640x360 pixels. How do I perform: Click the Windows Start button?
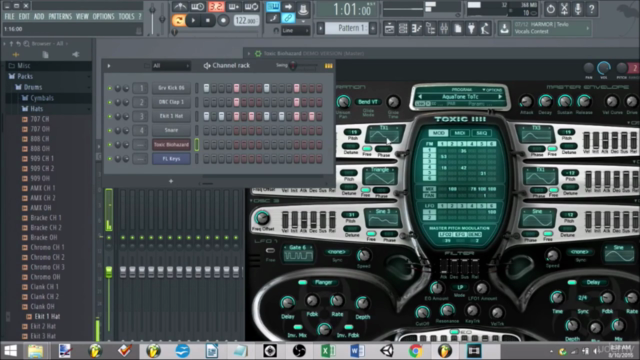10,351
